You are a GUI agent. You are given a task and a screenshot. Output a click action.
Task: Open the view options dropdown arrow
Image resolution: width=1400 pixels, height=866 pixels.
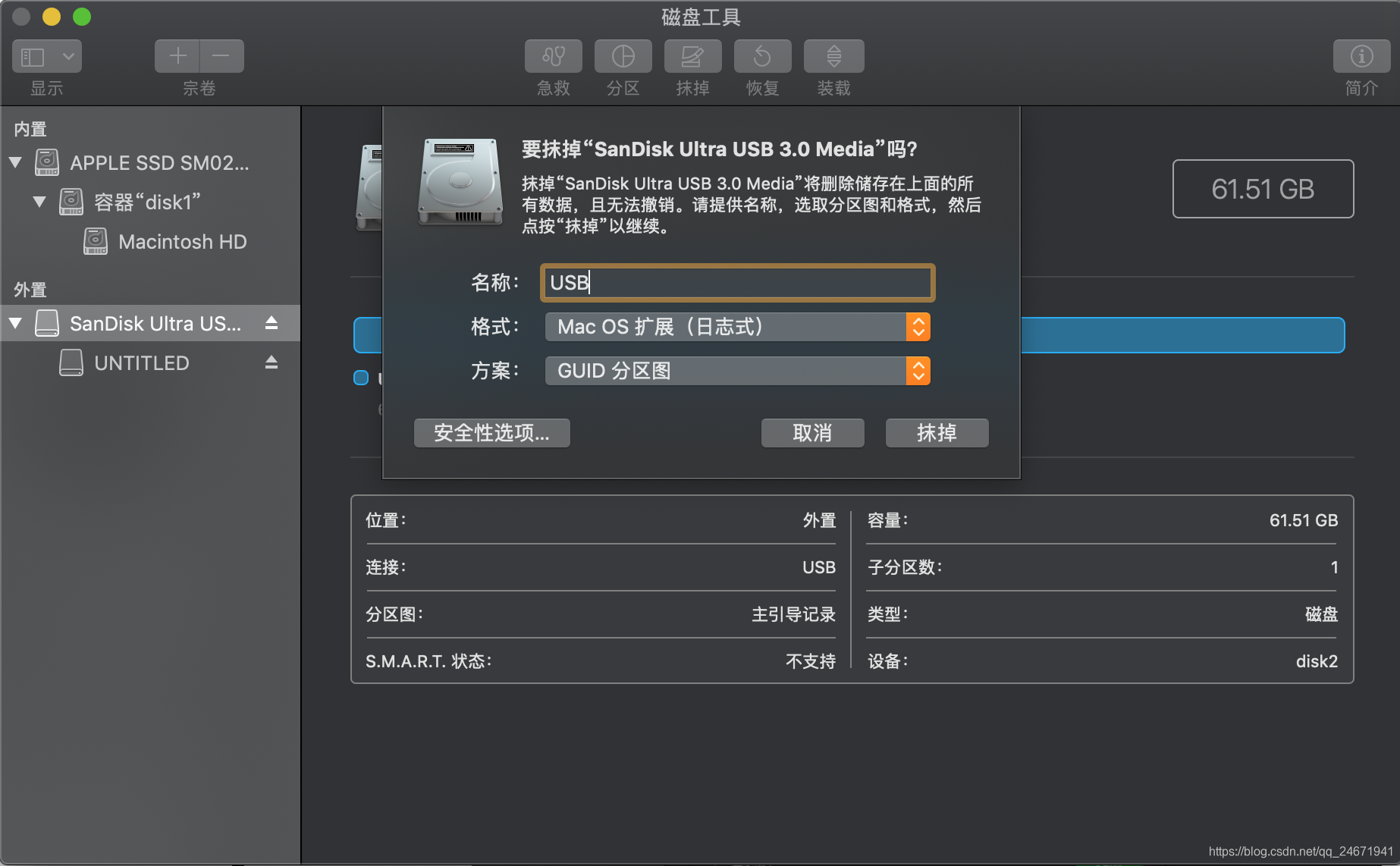pyautogui.click(x=68, y=57)
